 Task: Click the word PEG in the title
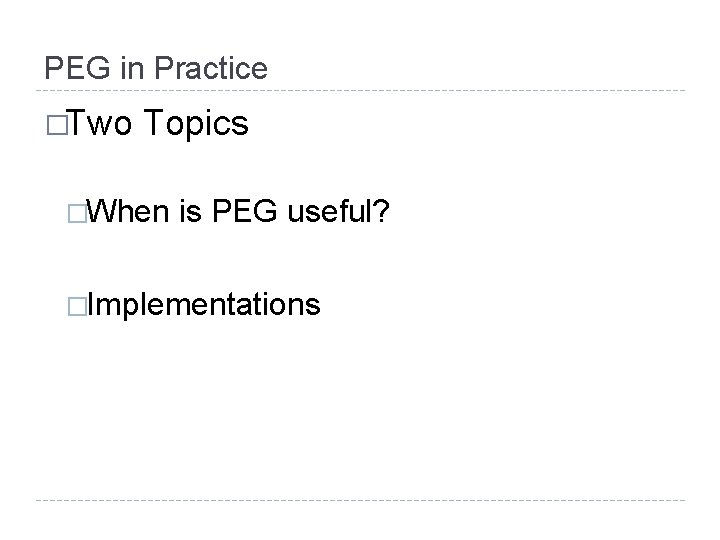77,68
